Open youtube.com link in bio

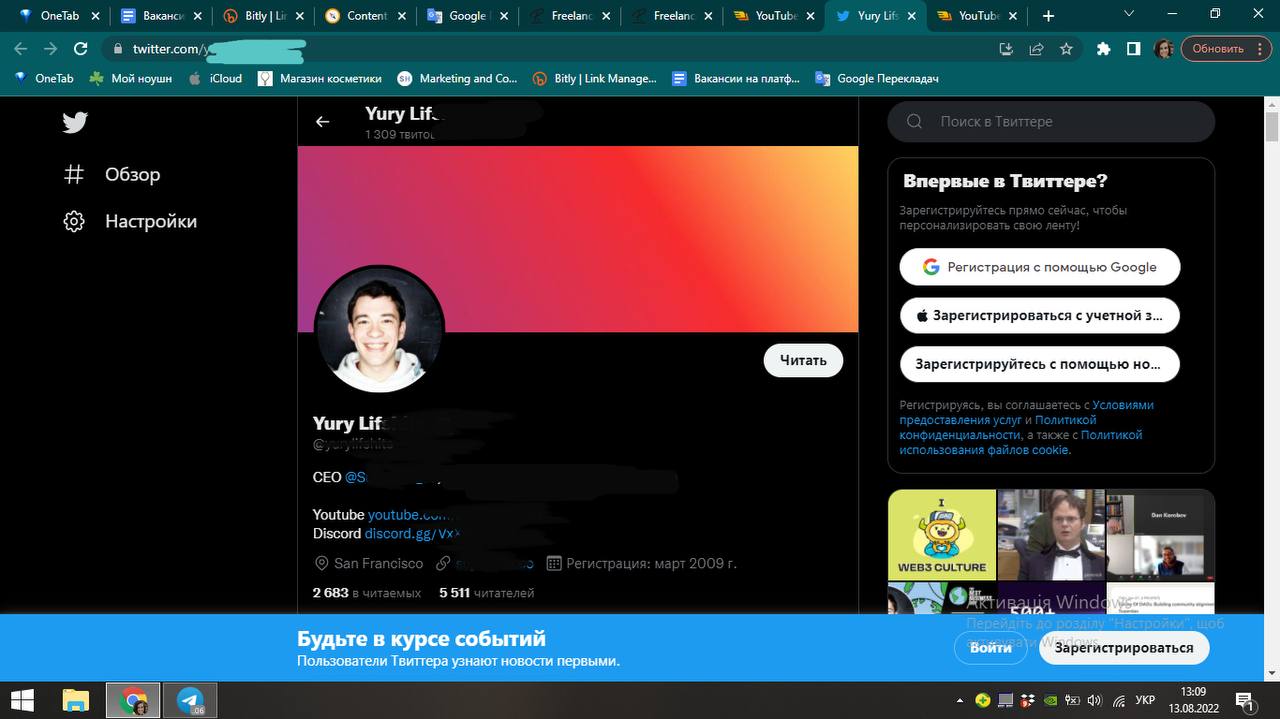(410, 515)
